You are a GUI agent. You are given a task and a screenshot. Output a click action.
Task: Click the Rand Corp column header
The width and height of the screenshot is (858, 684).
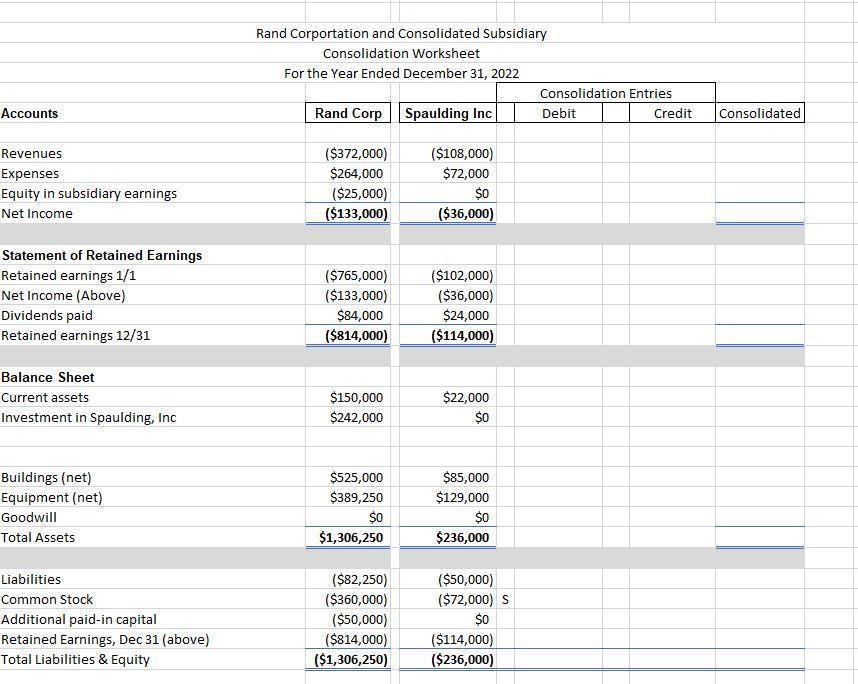[348, 113]
